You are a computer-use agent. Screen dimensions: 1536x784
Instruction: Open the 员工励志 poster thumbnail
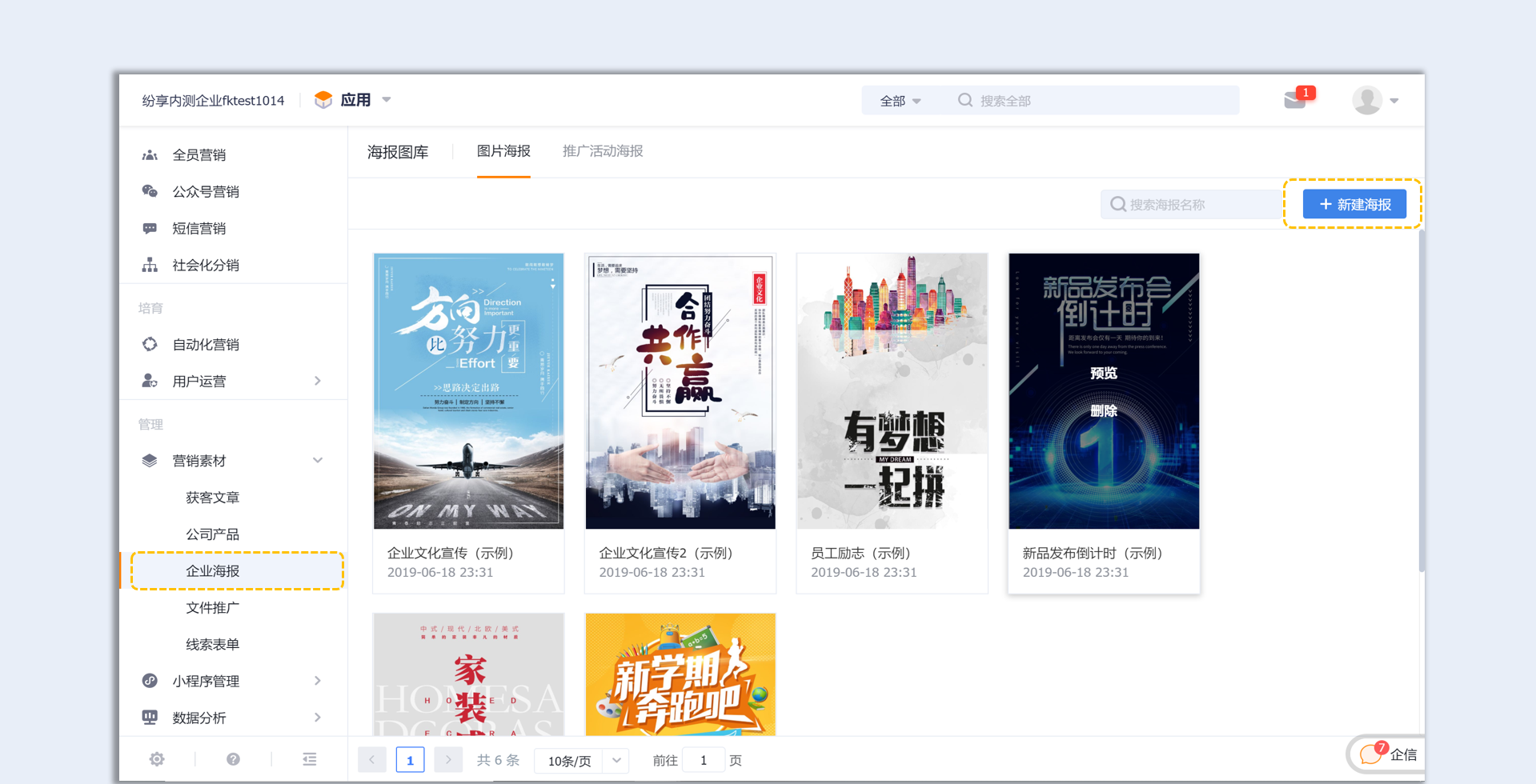pos(892,391)
